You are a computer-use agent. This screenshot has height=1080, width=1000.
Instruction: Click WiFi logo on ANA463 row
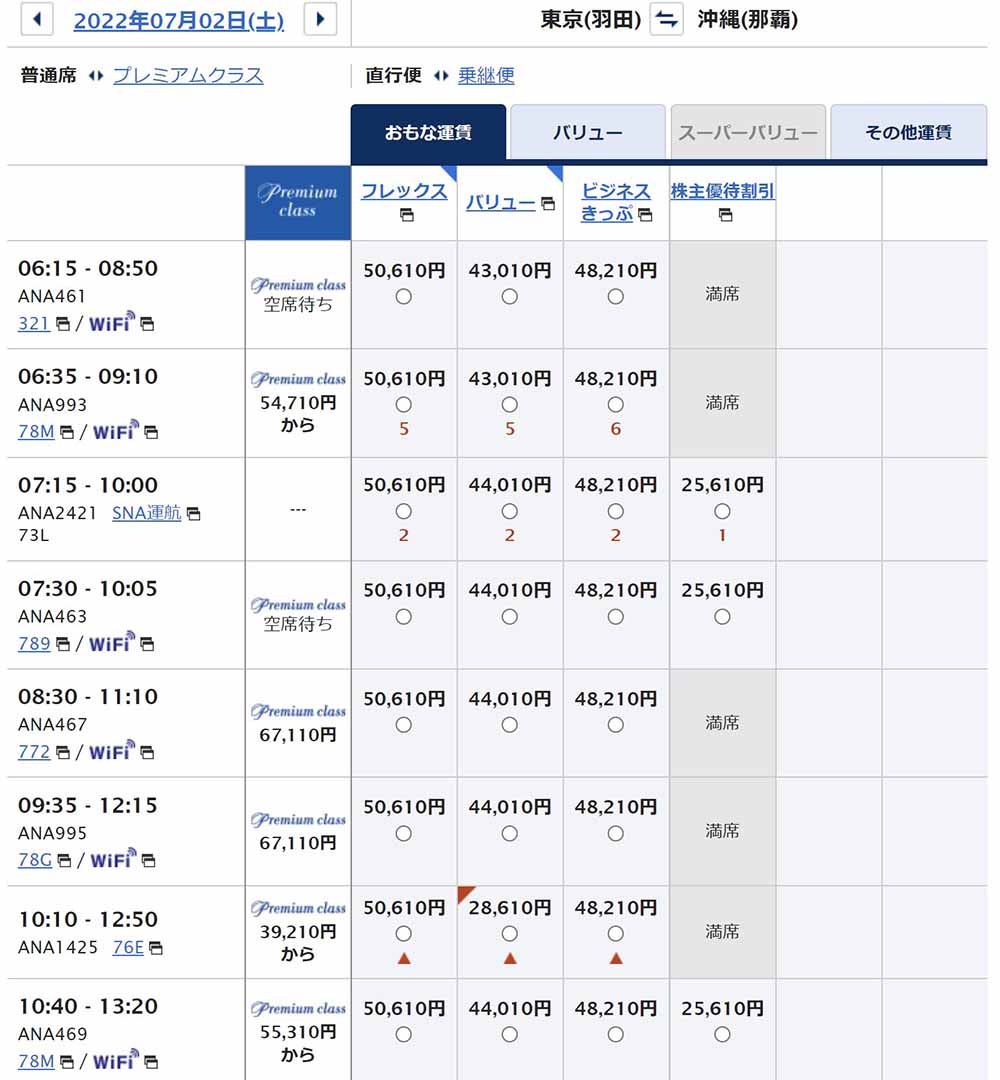pos(112,642)
